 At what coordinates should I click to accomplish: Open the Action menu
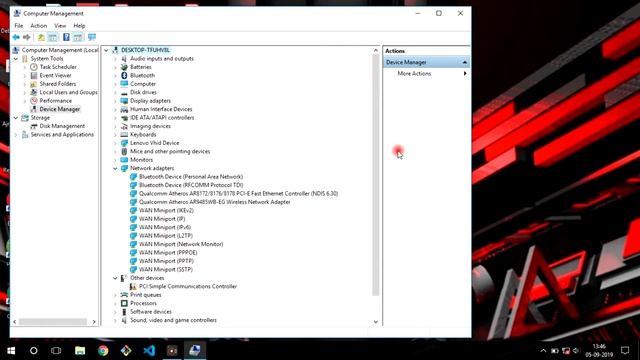click(39, 26)
